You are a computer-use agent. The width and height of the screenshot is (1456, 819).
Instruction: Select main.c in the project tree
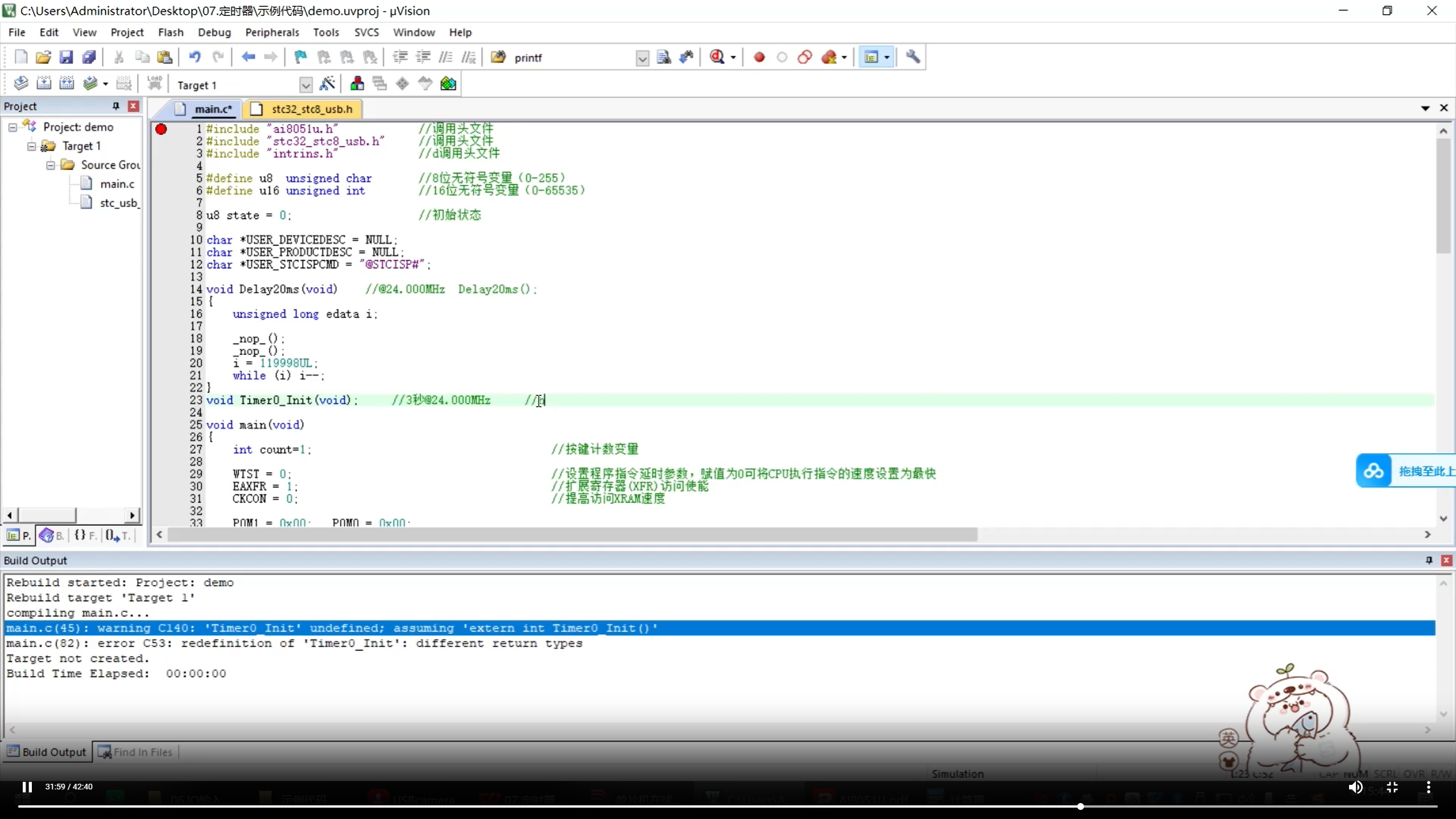click(117, 184)
